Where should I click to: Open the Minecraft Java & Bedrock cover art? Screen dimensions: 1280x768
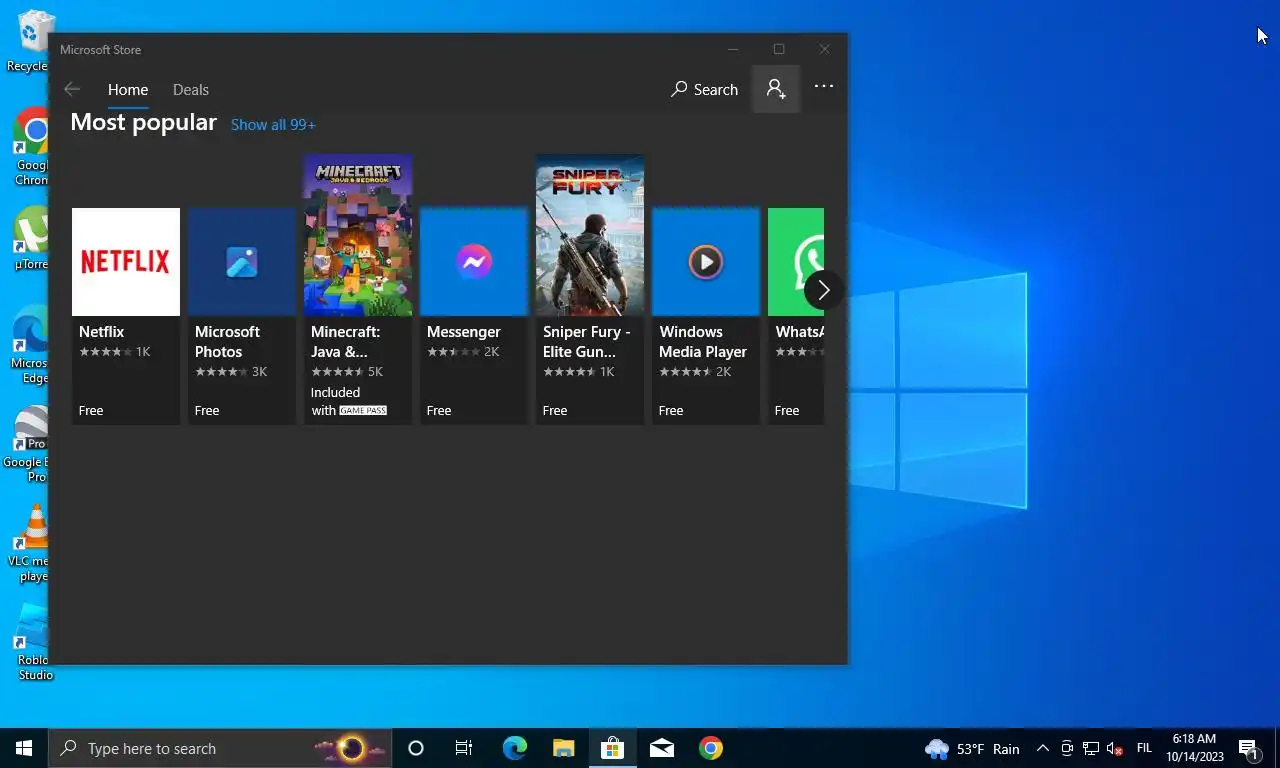point(358,235)
